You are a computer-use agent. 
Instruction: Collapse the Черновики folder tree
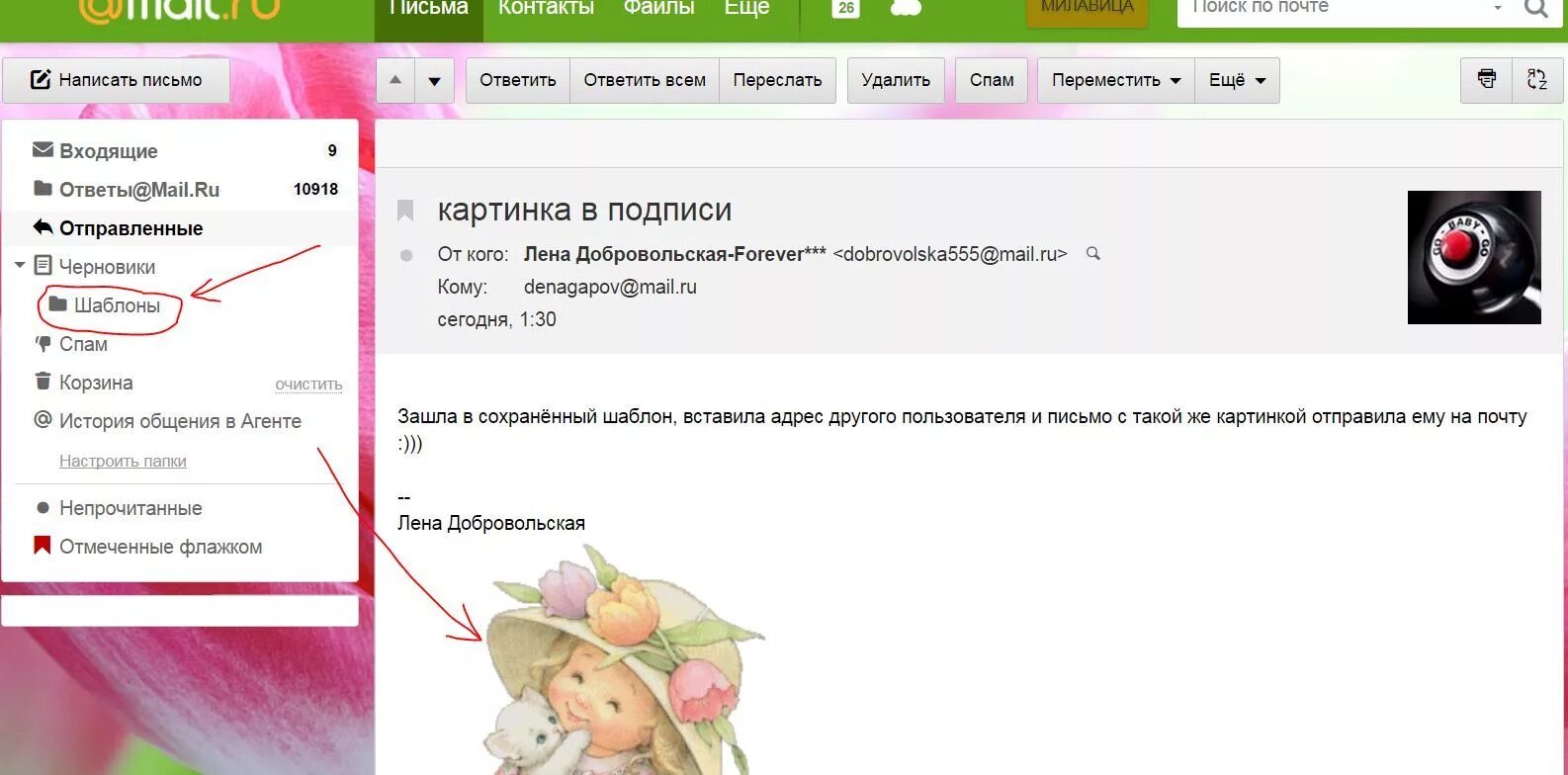click(x=20, y=266)
